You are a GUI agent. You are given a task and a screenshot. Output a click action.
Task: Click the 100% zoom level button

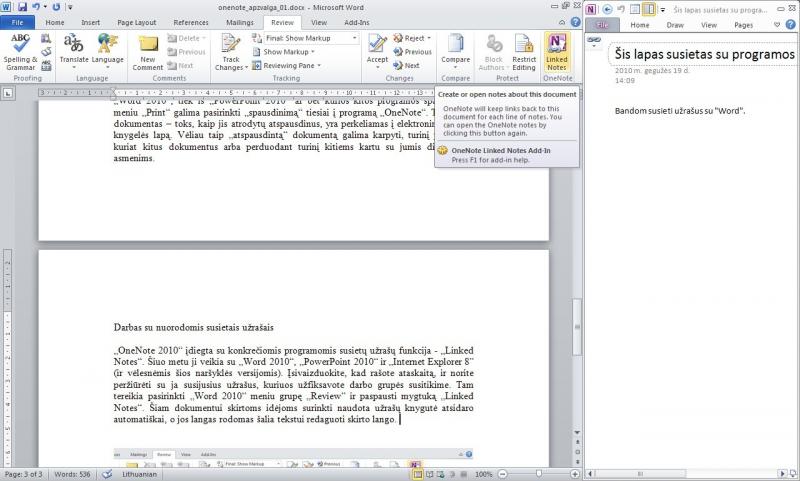(x=483, y=474)
